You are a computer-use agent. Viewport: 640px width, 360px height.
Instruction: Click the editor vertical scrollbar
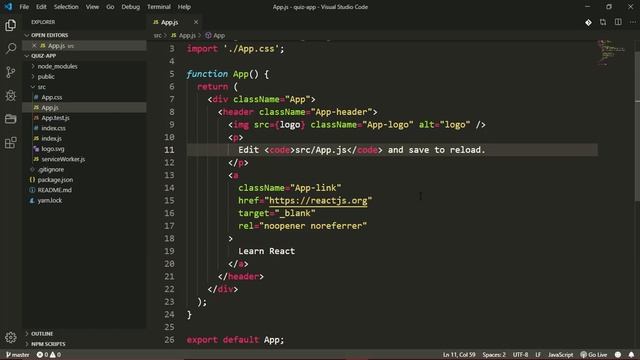click(x=637, y=127)
